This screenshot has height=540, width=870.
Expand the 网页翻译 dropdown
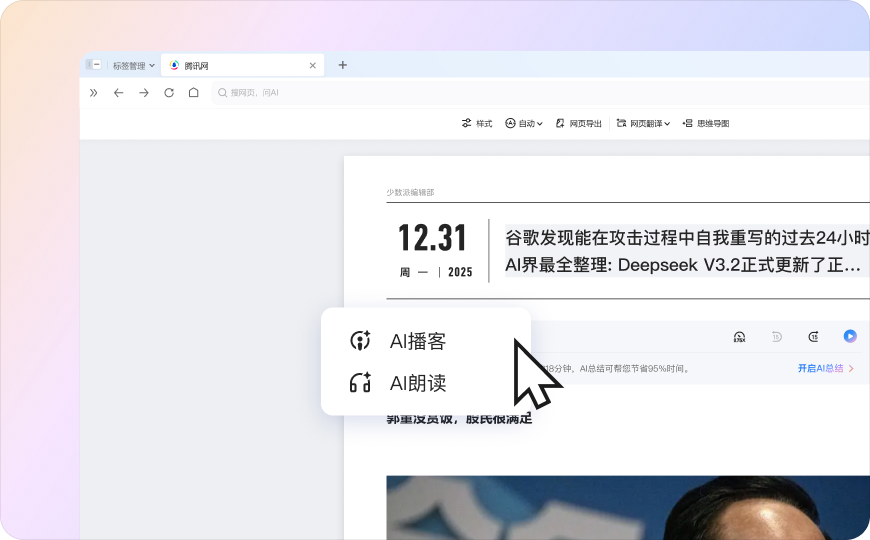point(643,123)
